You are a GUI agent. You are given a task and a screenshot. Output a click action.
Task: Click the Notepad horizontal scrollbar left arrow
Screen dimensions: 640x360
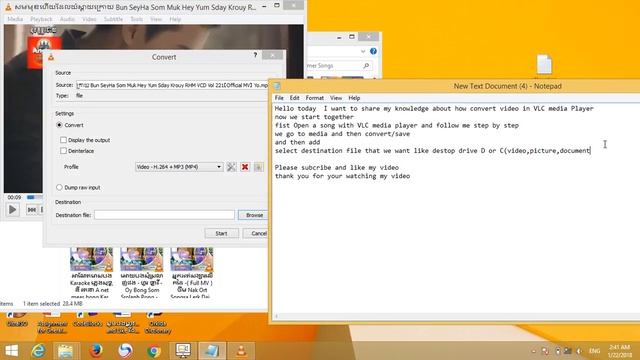[277, 316]
